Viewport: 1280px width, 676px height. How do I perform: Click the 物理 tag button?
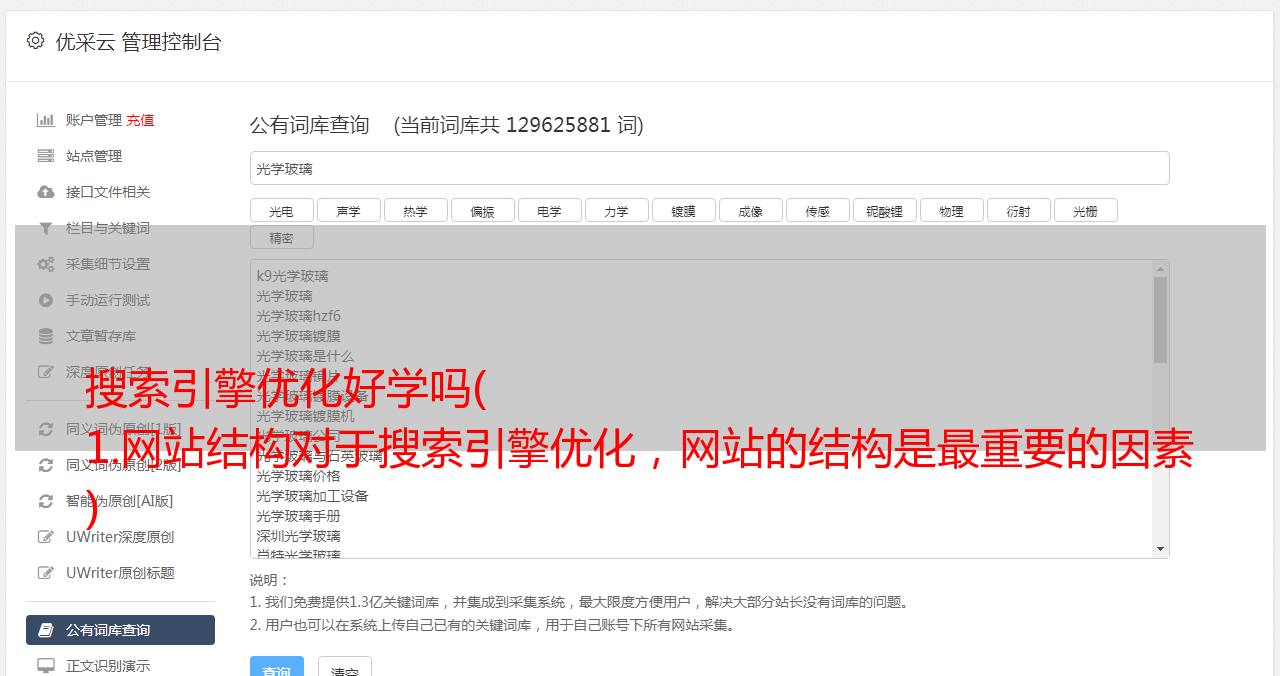(x=951, y=210)
